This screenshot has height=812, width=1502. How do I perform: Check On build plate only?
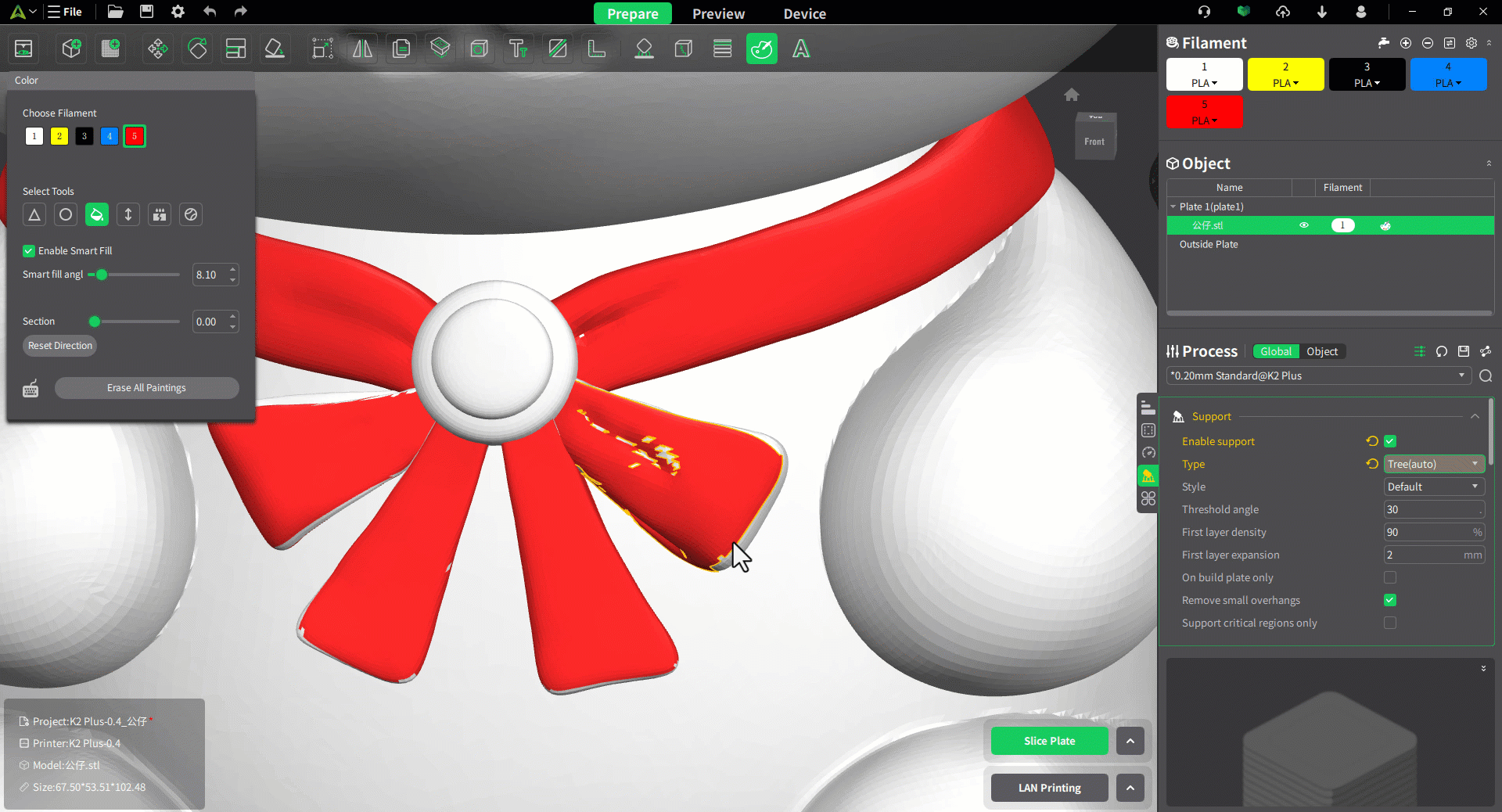click(1390, 577)
